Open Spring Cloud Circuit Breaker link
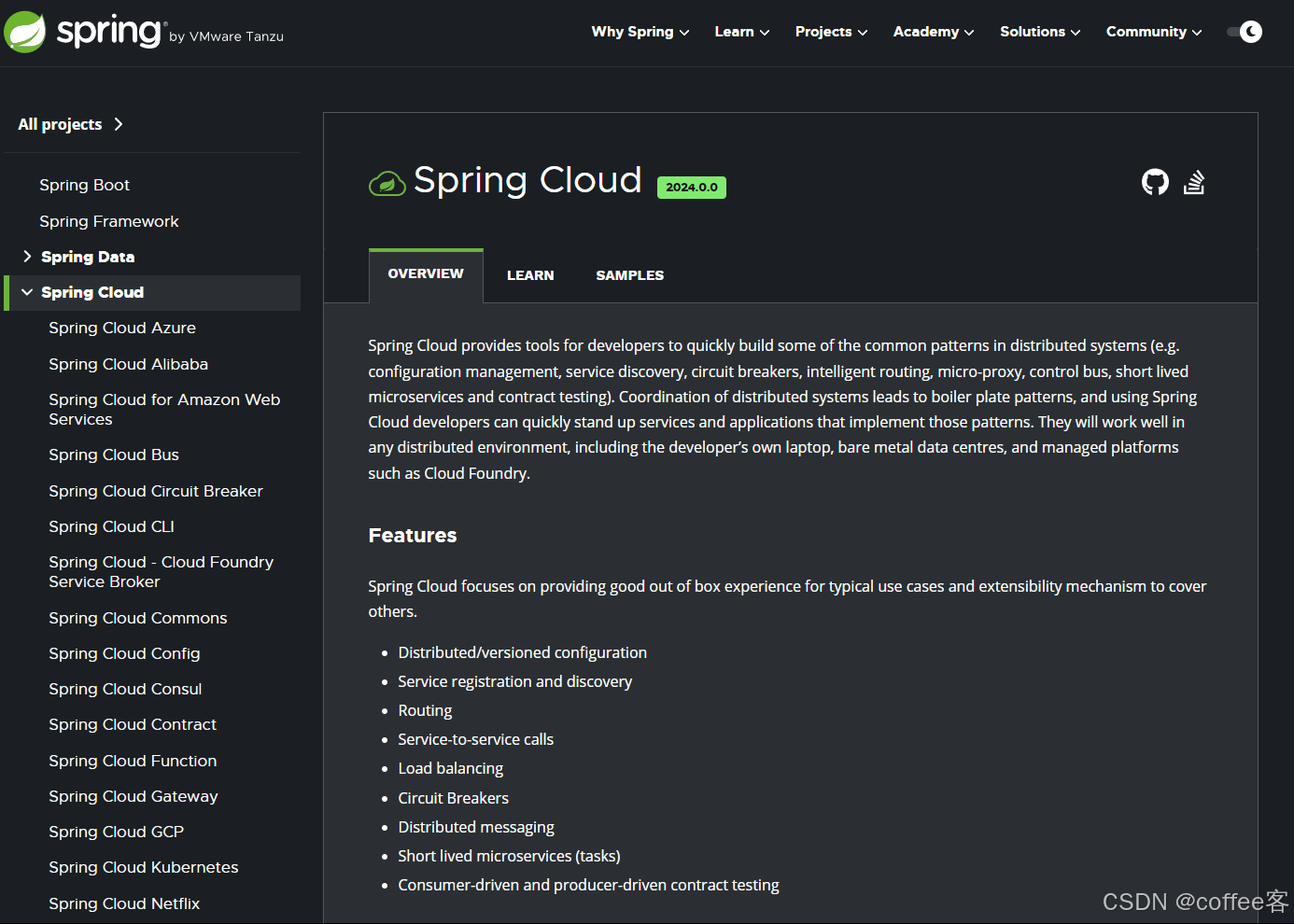 156,491
